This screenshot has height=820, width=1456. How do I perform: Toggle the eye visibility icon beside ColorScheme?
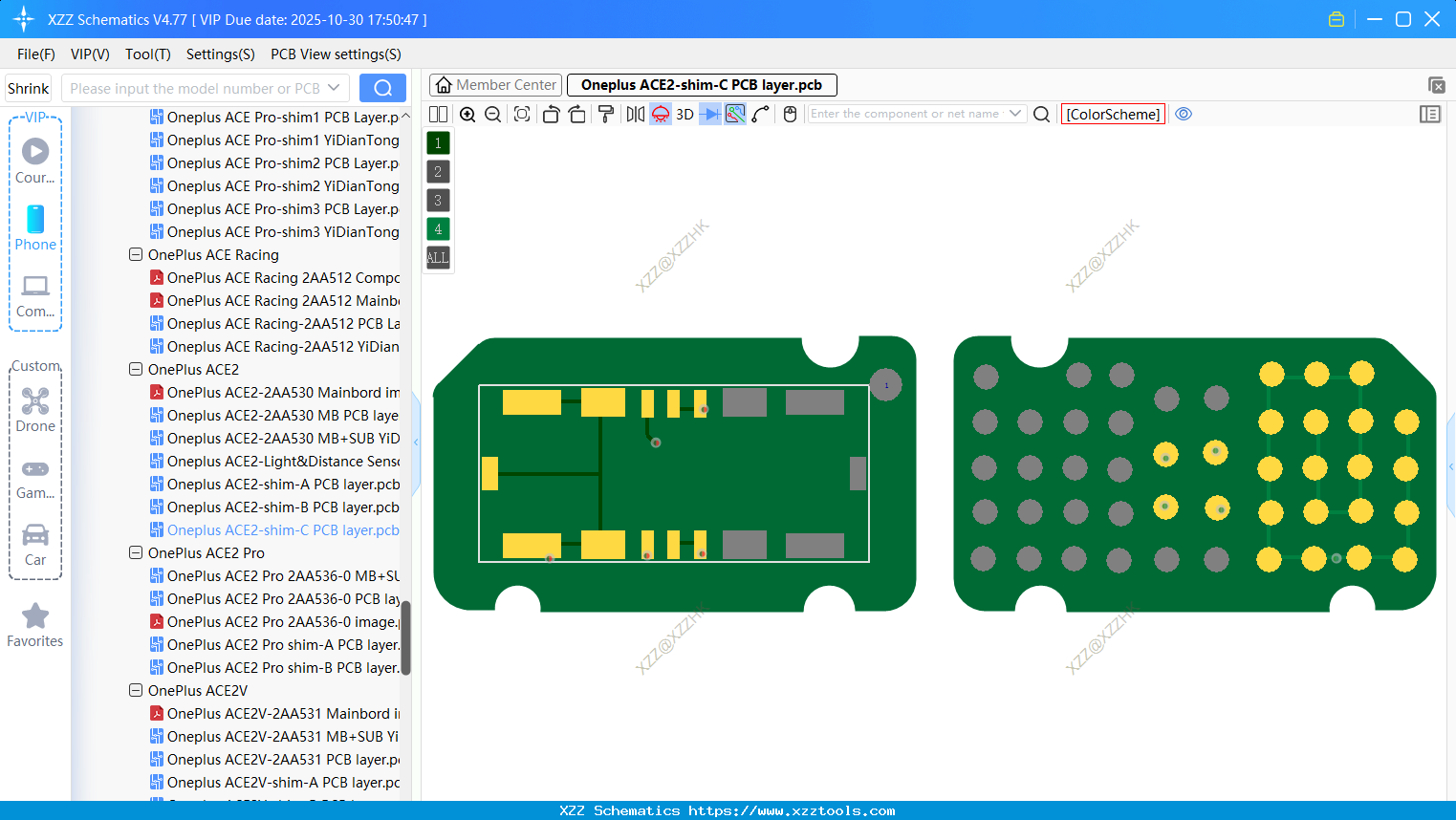click(1184, 114)
